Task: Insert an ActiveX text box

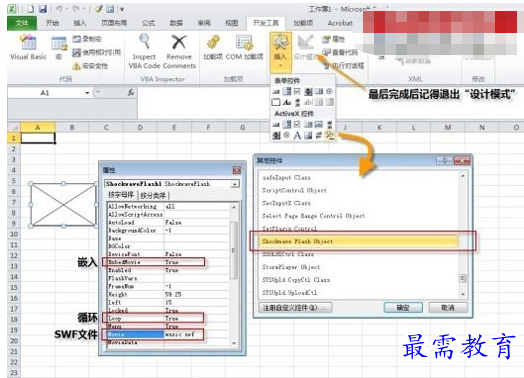Action: click(318, 125)
